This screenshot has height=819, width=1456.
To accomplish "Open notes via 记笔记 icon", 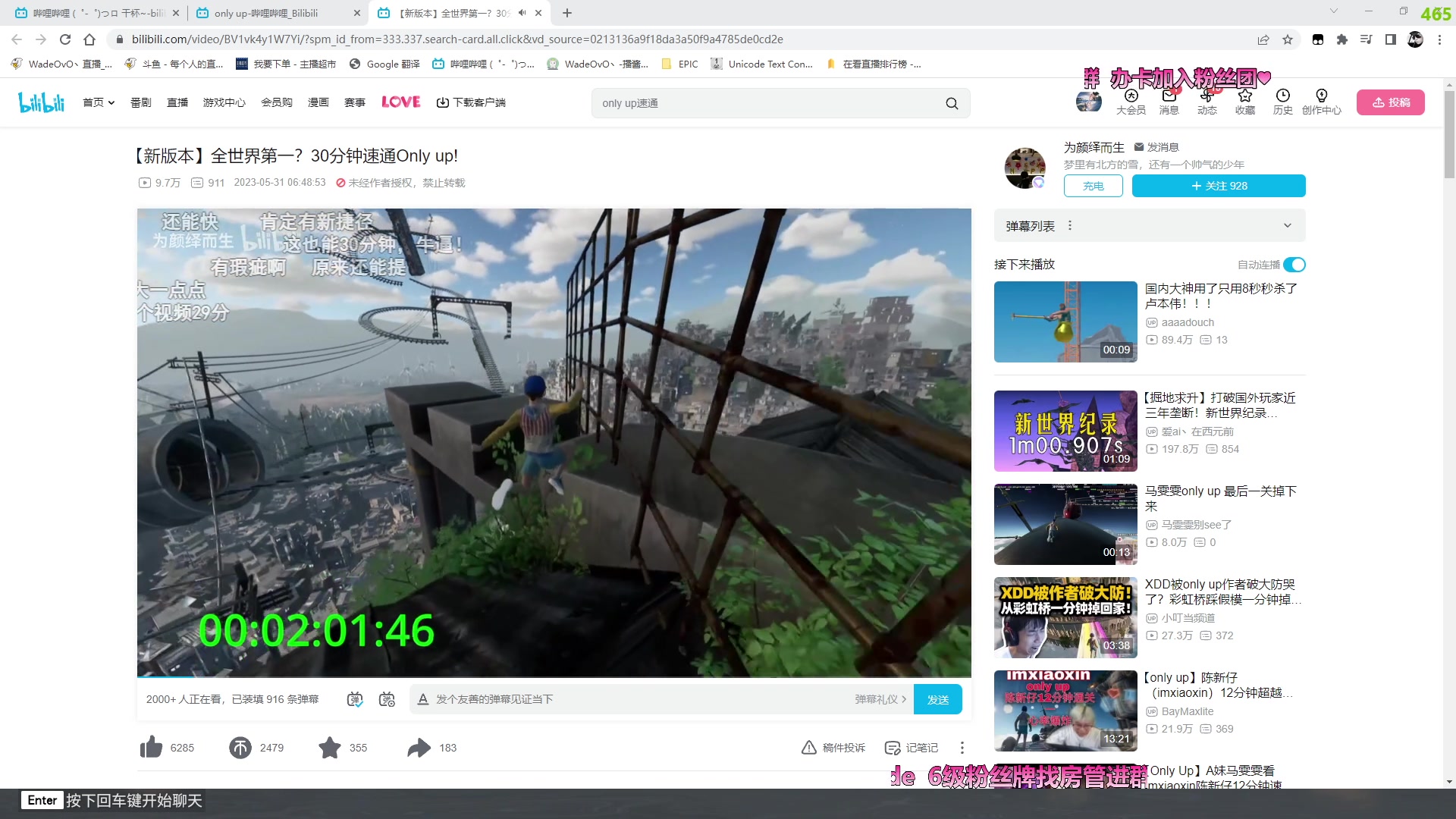I will 893,748.
